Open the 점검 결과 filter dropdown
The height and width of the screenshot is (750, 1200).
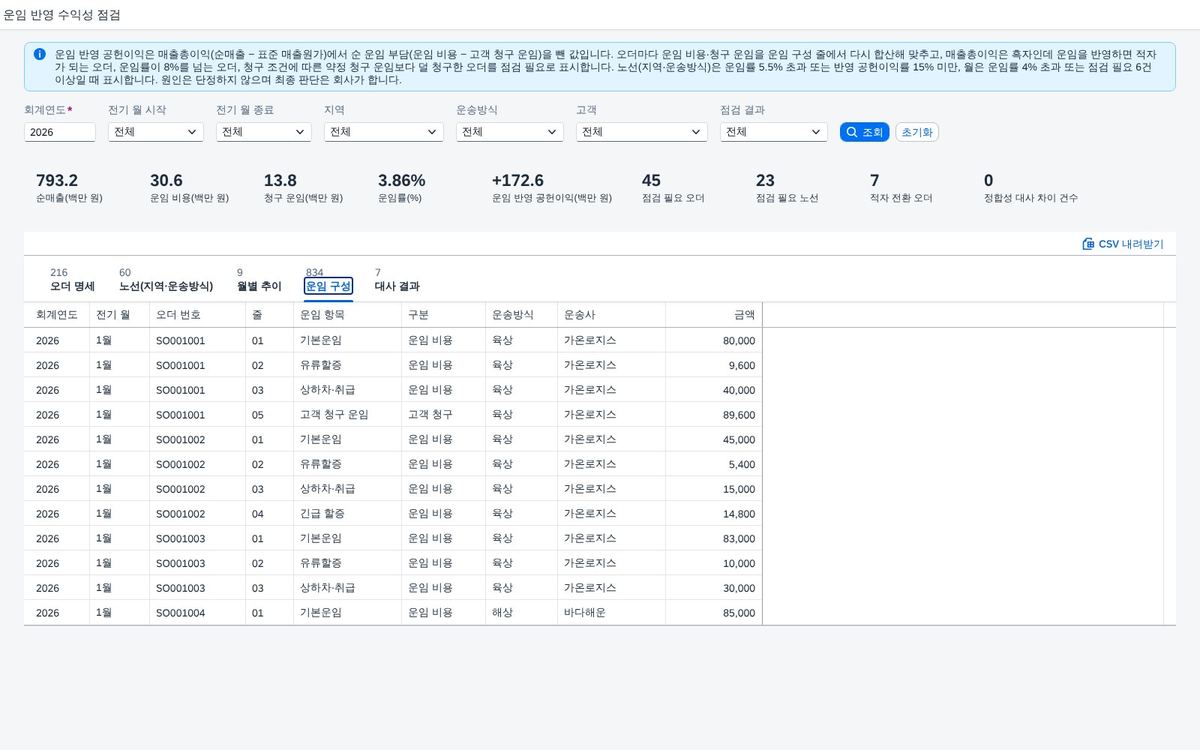pyautogui.click(x=774, y=132)
